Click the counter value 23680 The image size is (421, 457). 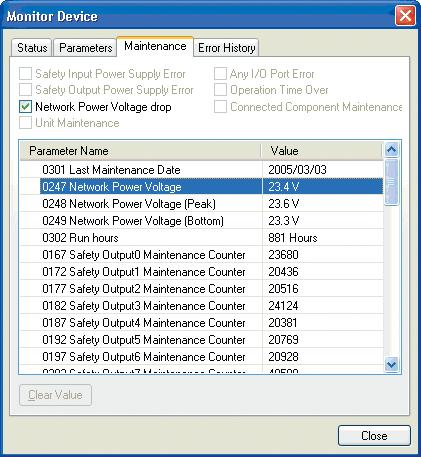[283, 255]
